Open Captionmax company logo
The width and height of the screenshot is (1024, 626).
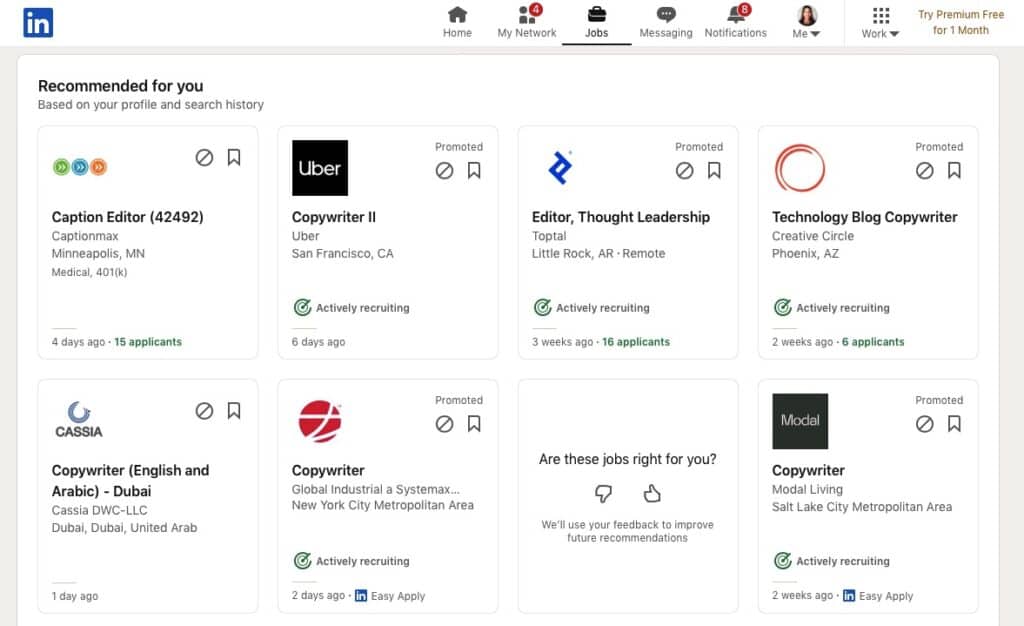pos(80,167)
